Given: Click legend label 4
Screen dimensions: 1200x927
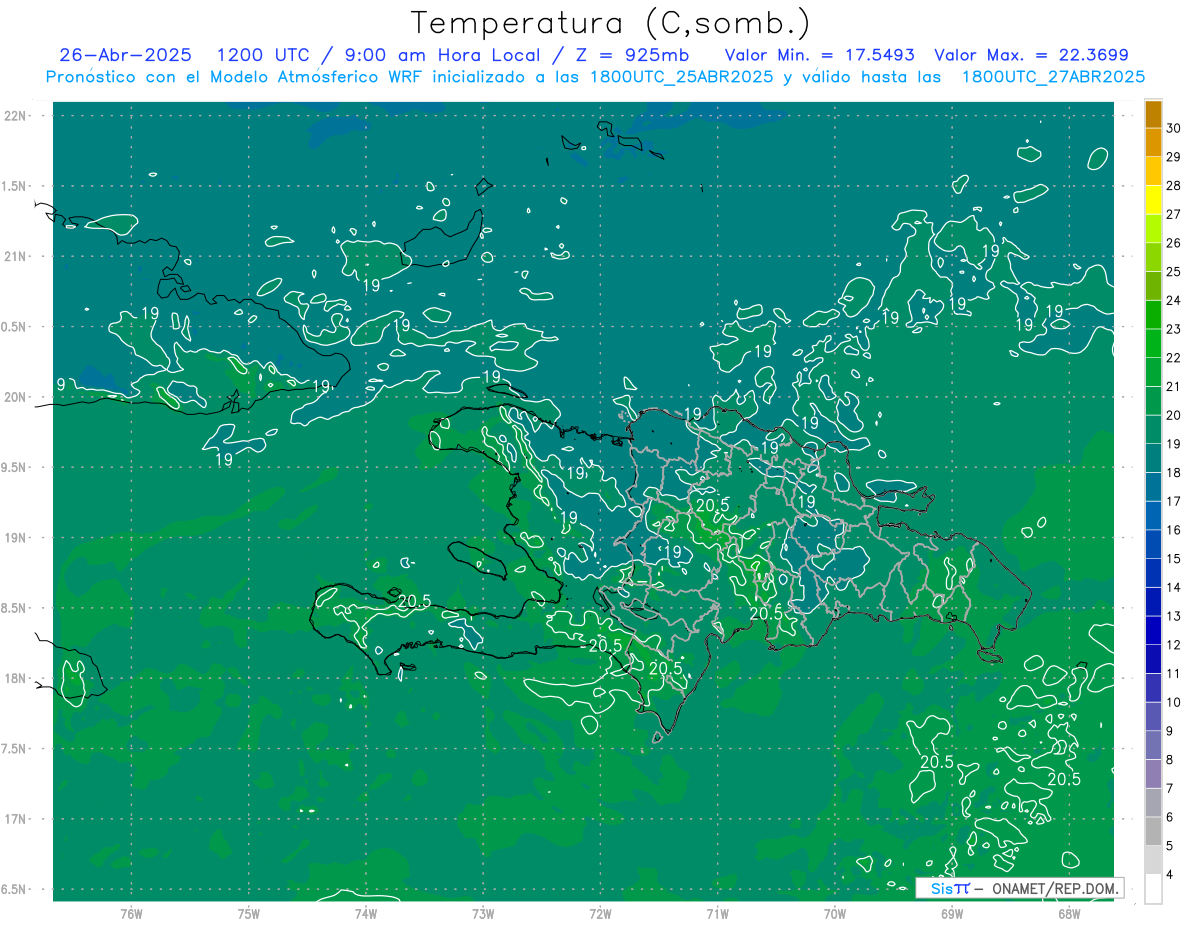Looking at the screenshot, I should 1170,875.
